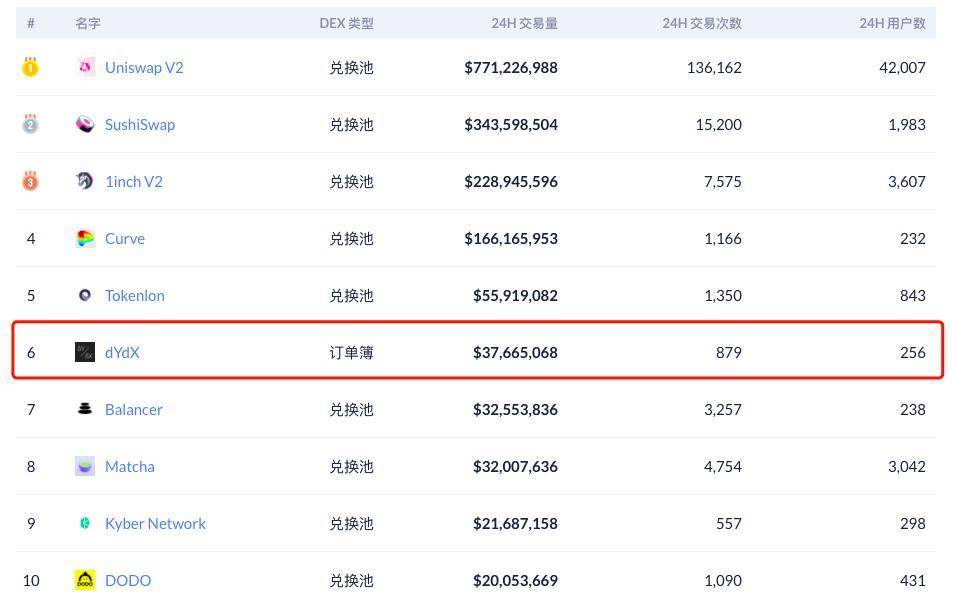Click the Uniswap V2 logo icon
953x608 pixels.
[x=85, y=67]
